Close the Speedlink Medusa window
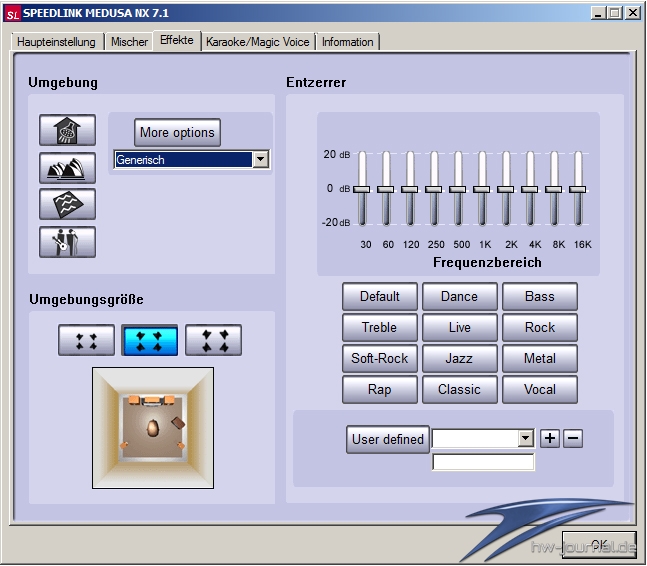This screenshot has width=647, height=566. pyautogui.click(x=633, y=13)
